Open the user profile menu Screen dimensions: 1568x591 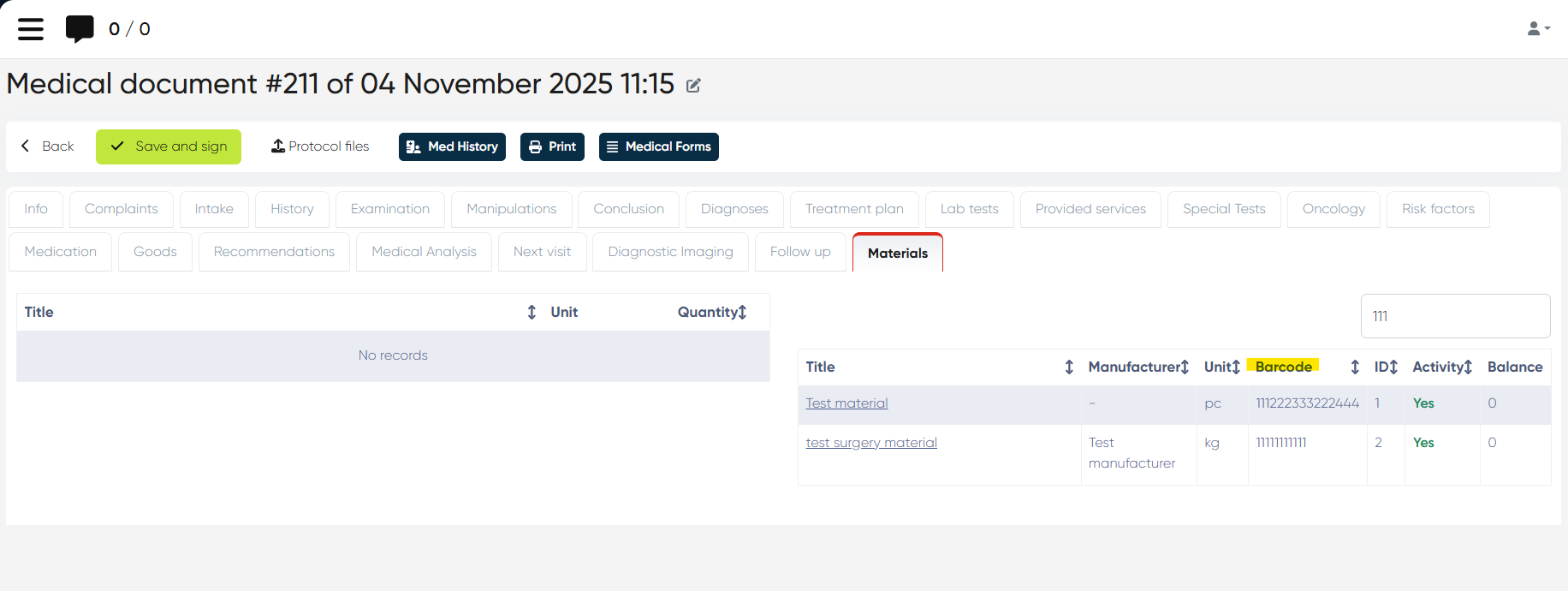tap(1538, 29)
